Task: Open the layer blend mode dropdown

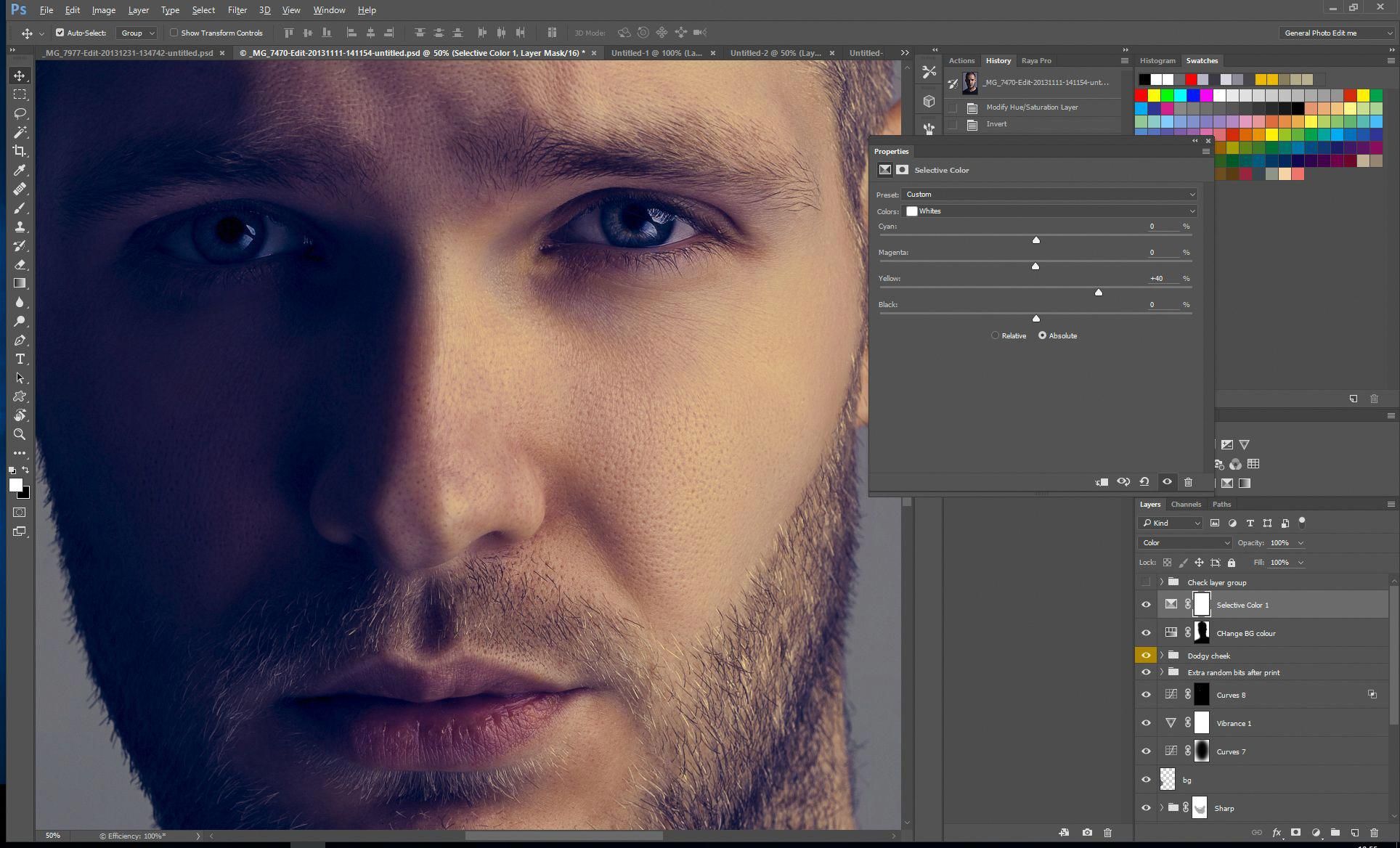Action: click(x=1185, y=543)
